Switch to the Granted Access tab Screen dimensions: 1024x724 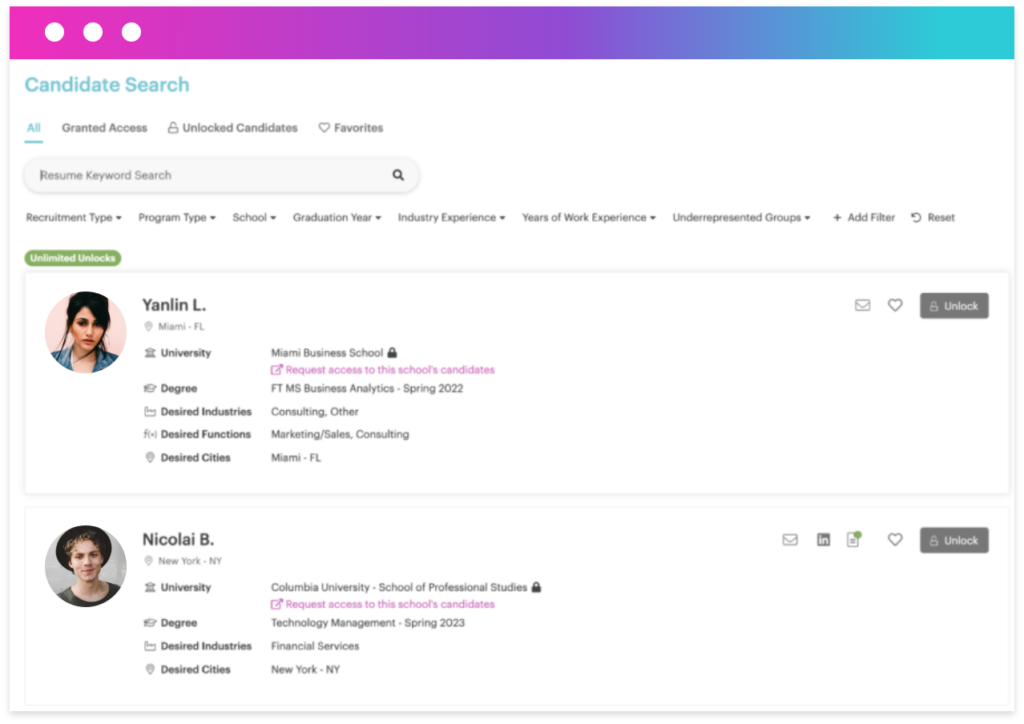point(104,128)
